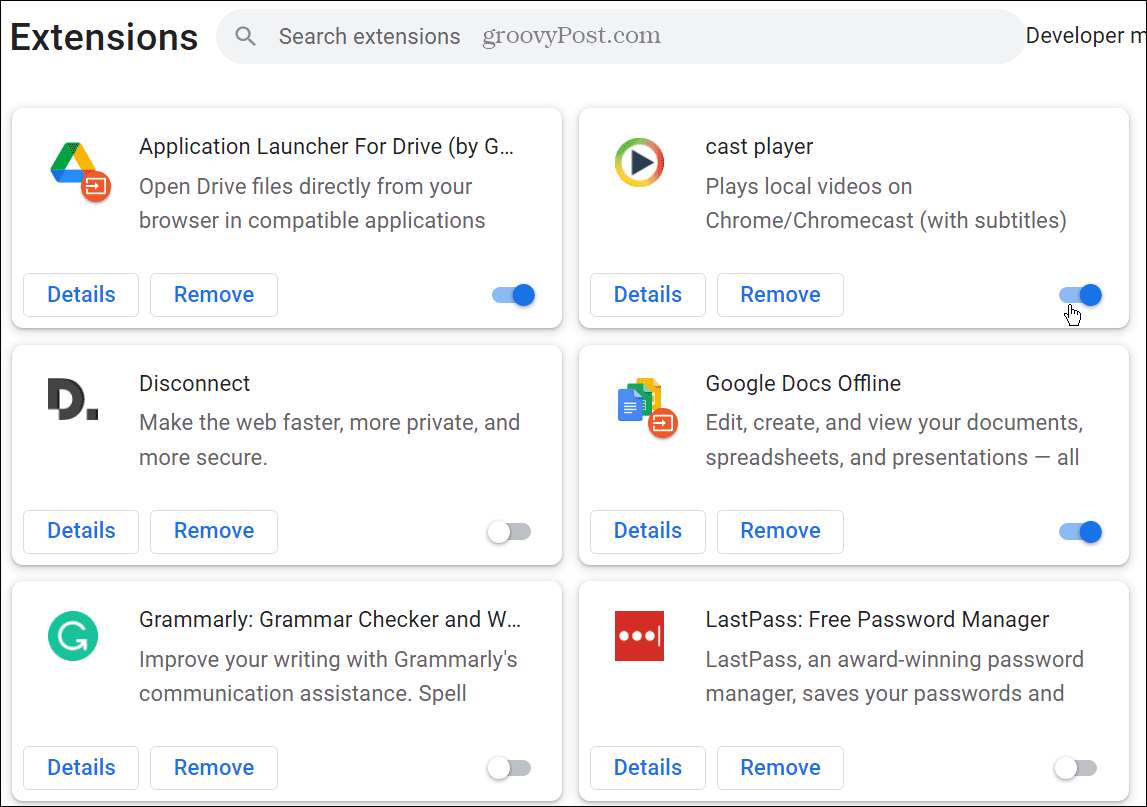Click 'Application Launcher For Drive' title

(326, 147)
